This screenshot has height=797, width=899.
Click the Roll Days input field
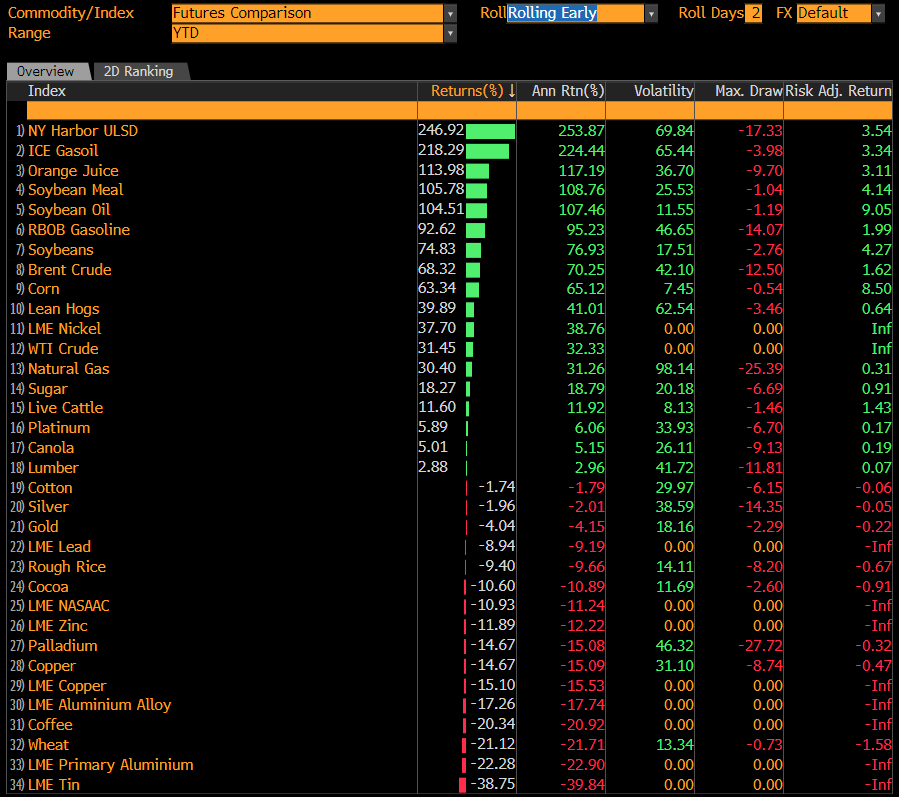coord(753,13)
